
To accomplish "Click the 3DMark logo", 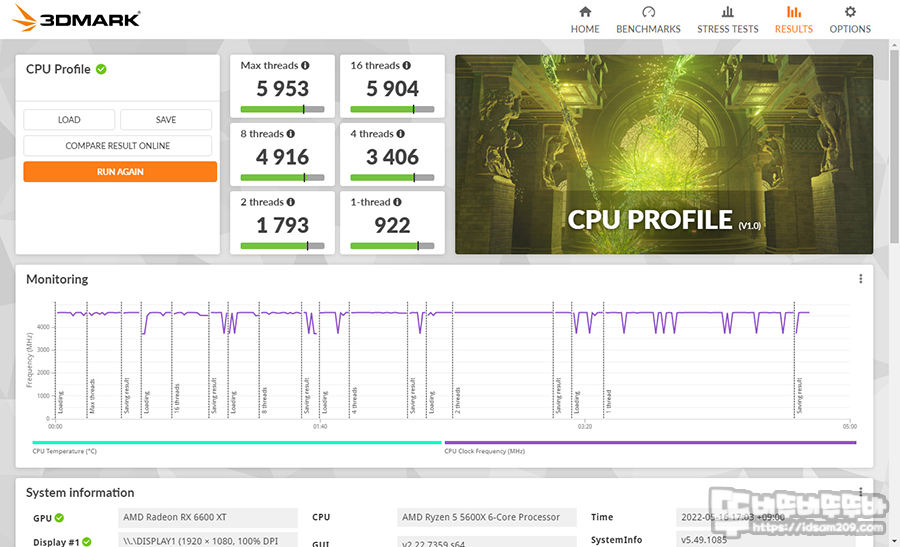I will (x=76, y=18).
